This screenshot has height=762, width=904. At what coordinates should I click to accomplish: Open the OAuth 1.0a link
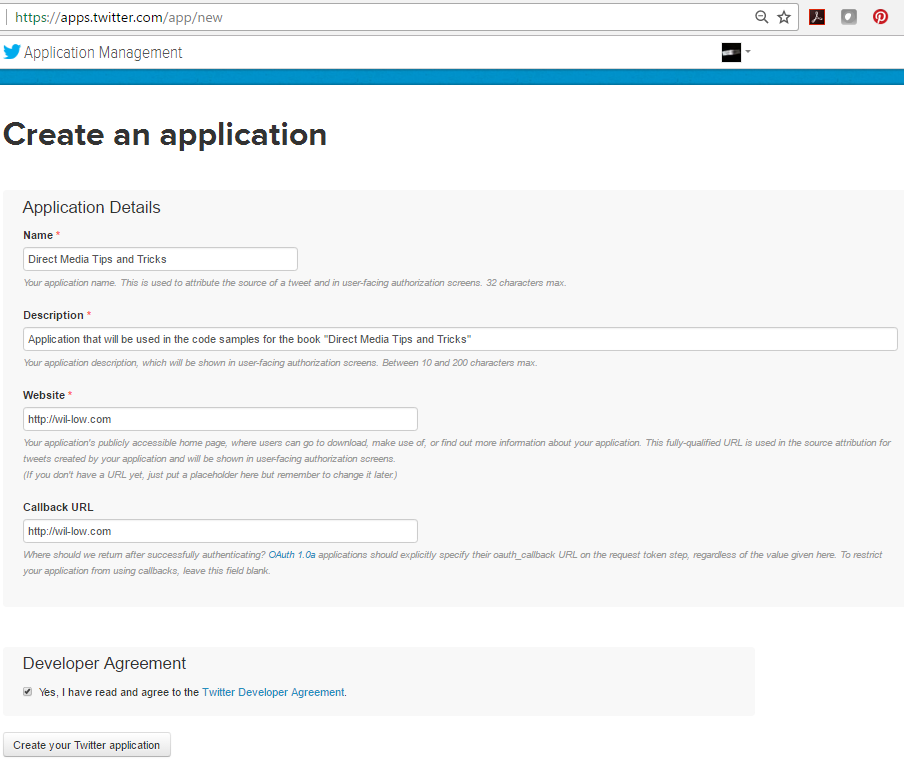tap(292, 554)
